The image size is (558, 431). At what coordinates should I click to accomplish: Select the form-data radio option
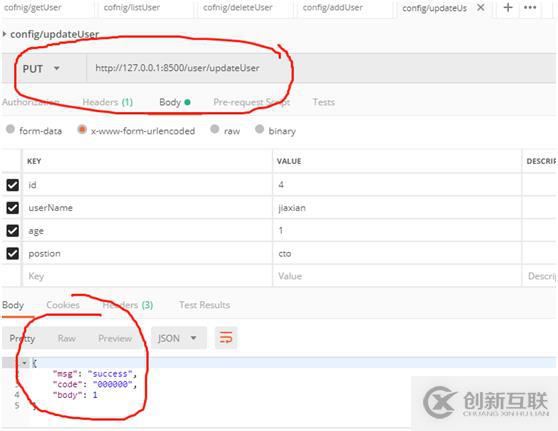click(x=10, y=129)
